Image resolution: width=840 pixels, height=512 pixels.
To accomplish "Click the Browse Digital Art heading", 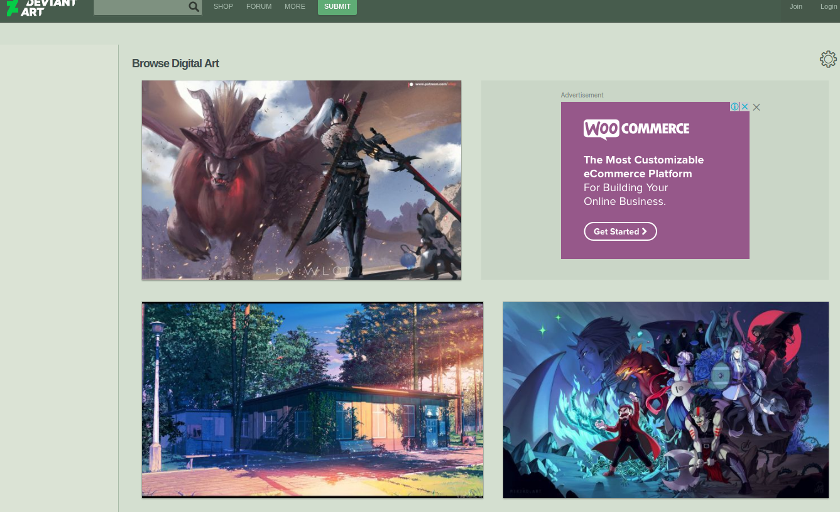I will coord(175,63).
